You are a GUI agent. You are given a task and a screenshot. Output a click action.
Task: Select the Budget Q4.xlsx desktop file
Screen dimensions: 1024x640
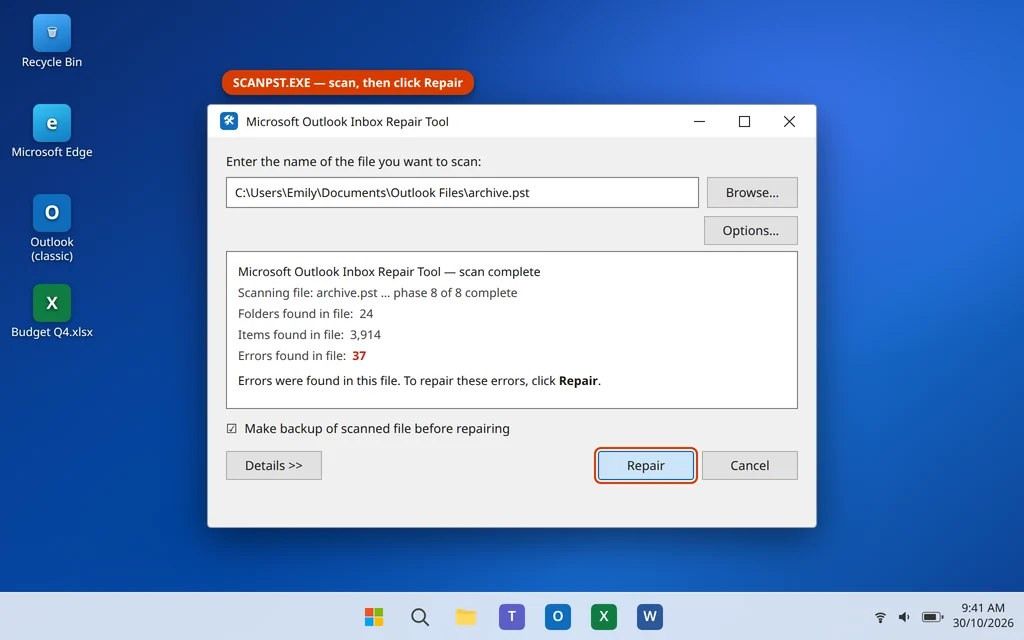52,311
